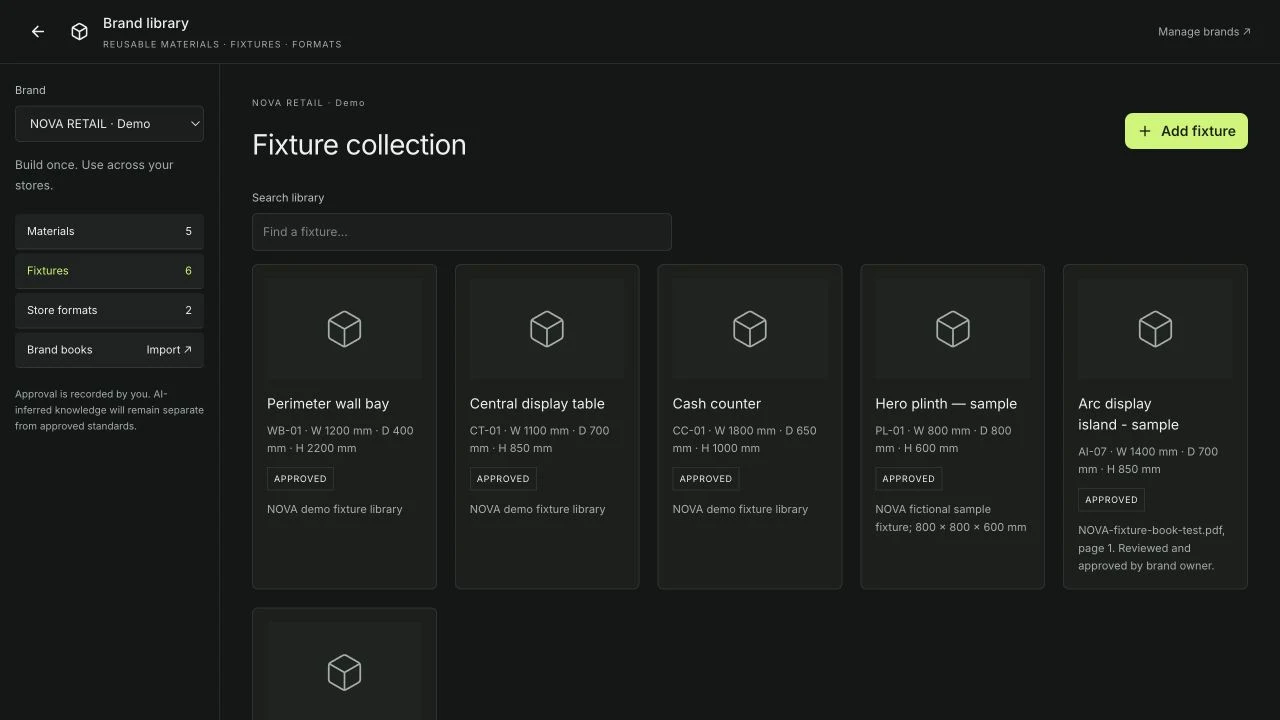Click the Arc display island cube icon
Screen dimensions: 1280x720
tap(1155, 329)
